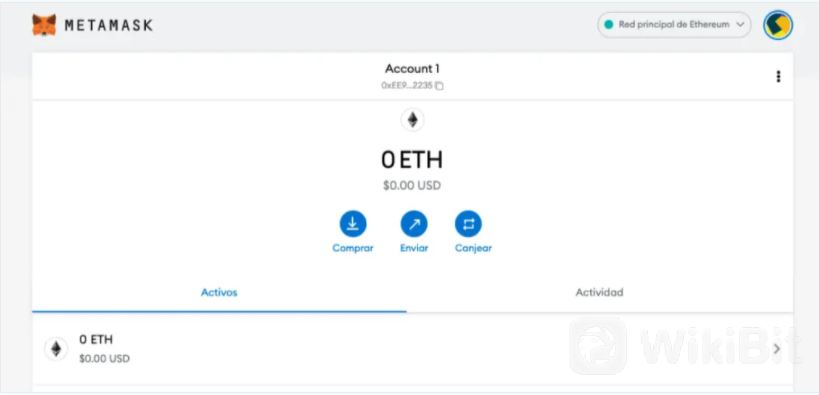Image resolution: width=819 pixels, height=395 pixels.
Task: Click the Canjear text label
Action: (x=473, y=248)
